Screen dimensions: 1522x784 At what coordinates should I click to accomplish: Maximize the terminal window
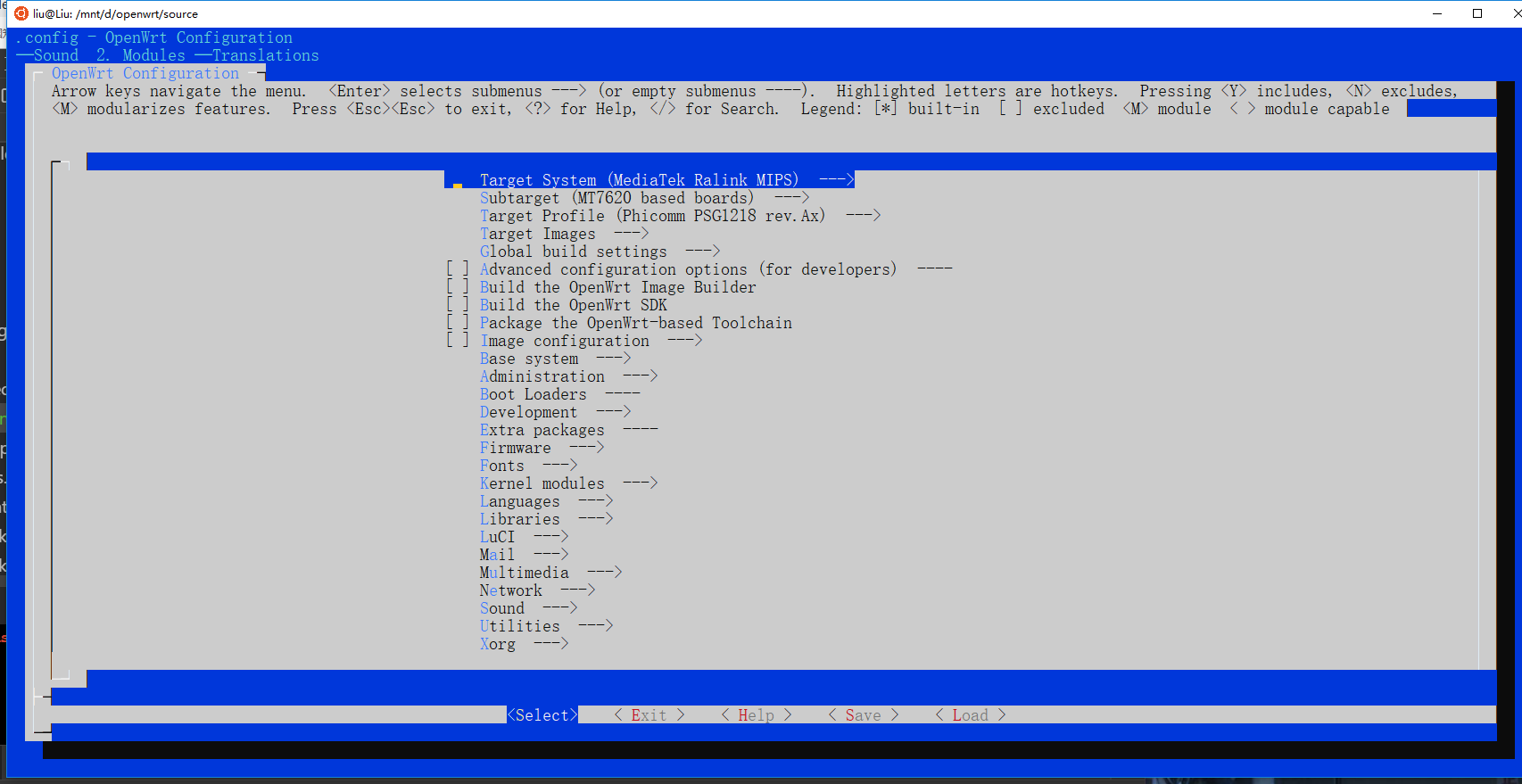(x=1477, y=13)
